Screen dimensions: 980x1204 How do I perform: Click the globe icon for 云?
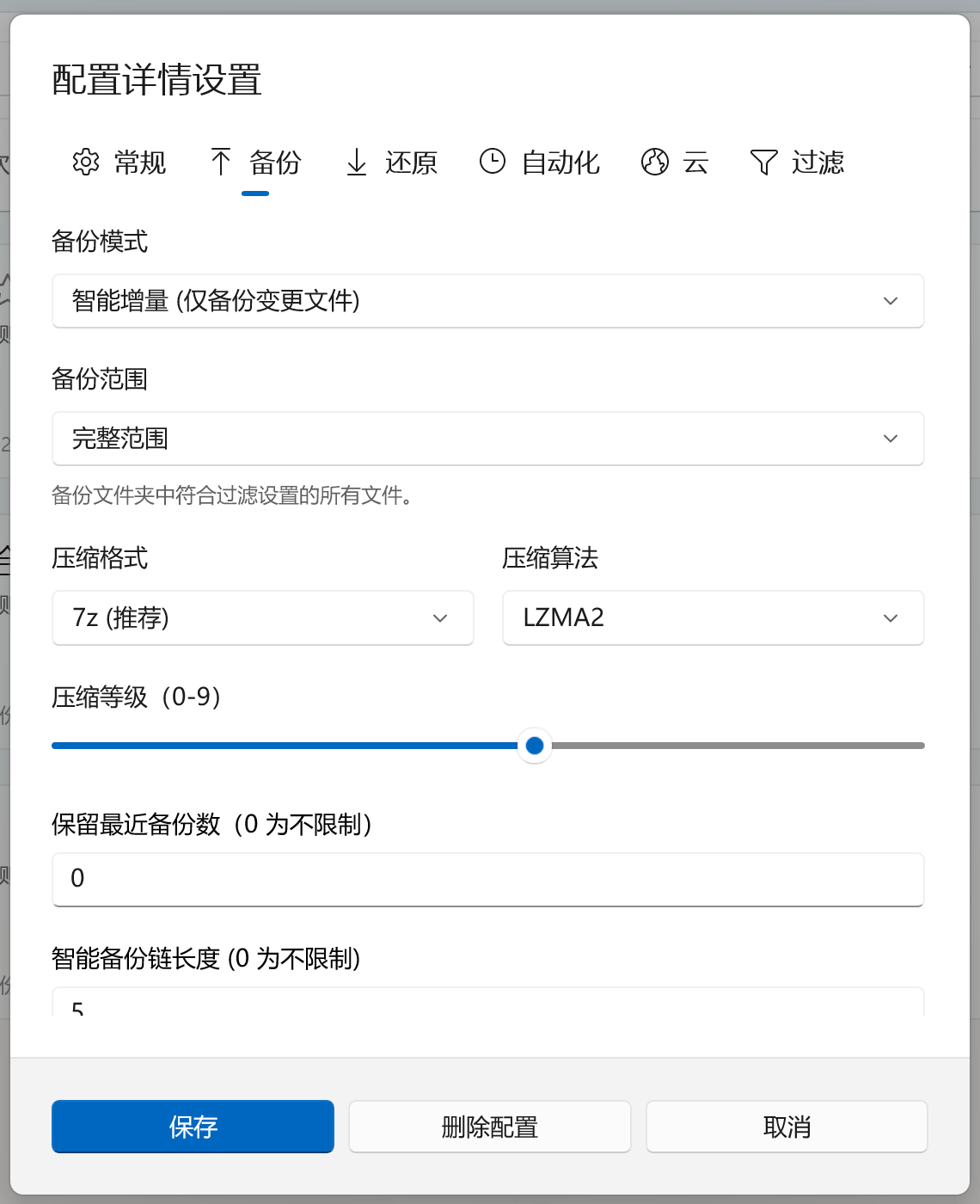coord(655,162)
